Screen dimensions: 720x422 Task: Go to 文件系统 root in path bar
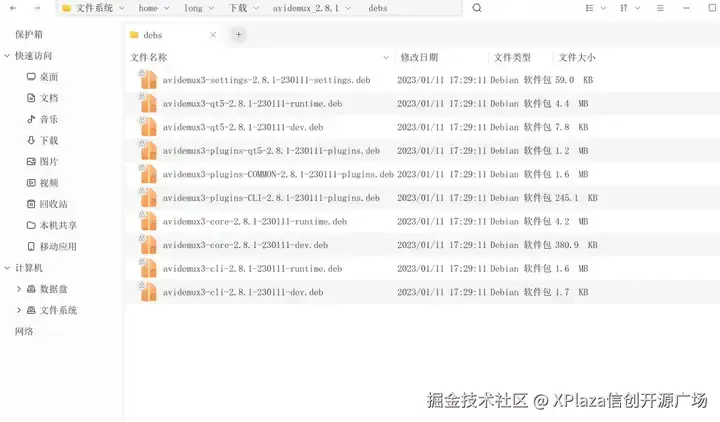(x=94, y=8)
